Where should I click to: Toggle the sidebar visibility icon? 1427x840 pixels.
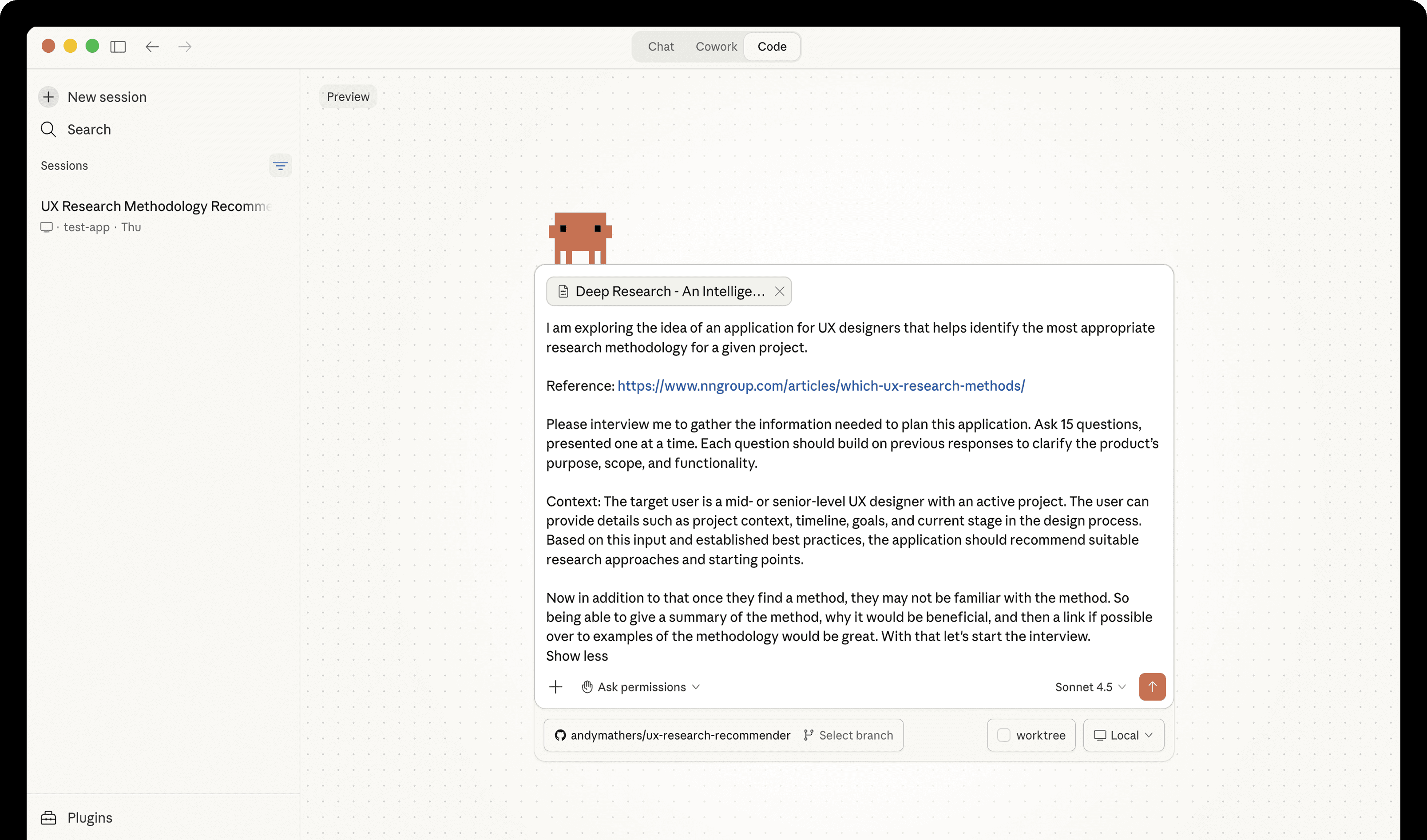(119, 47)
